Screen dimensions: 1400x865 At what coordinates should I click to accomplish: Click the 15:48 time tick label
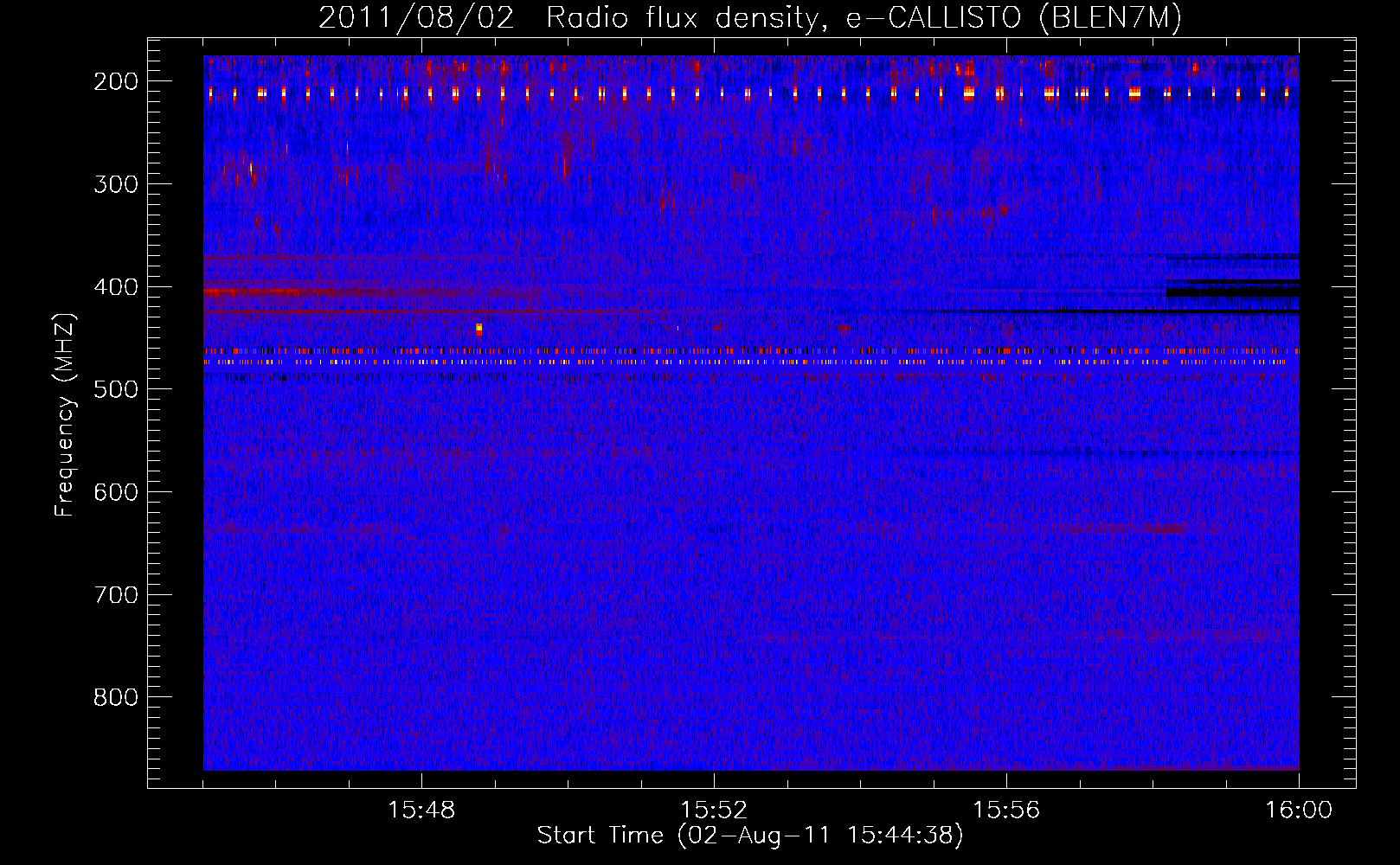click(x=421, y=811)
